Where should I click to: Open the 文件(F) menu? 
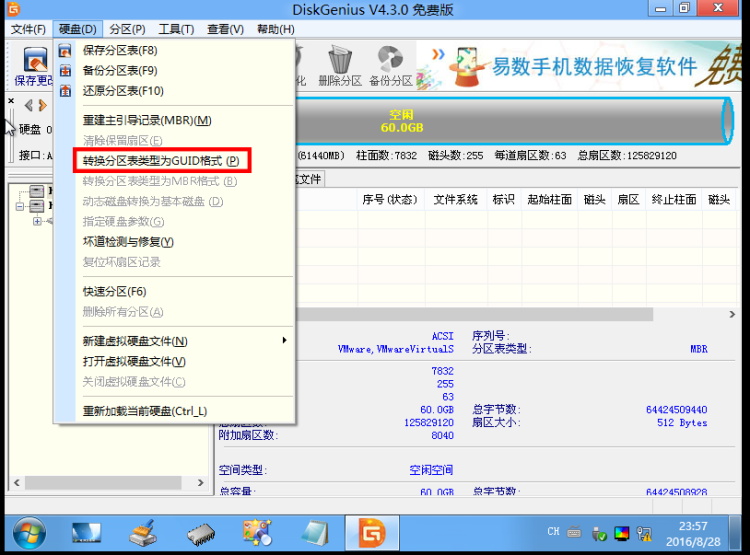click(x=28, y=30)
